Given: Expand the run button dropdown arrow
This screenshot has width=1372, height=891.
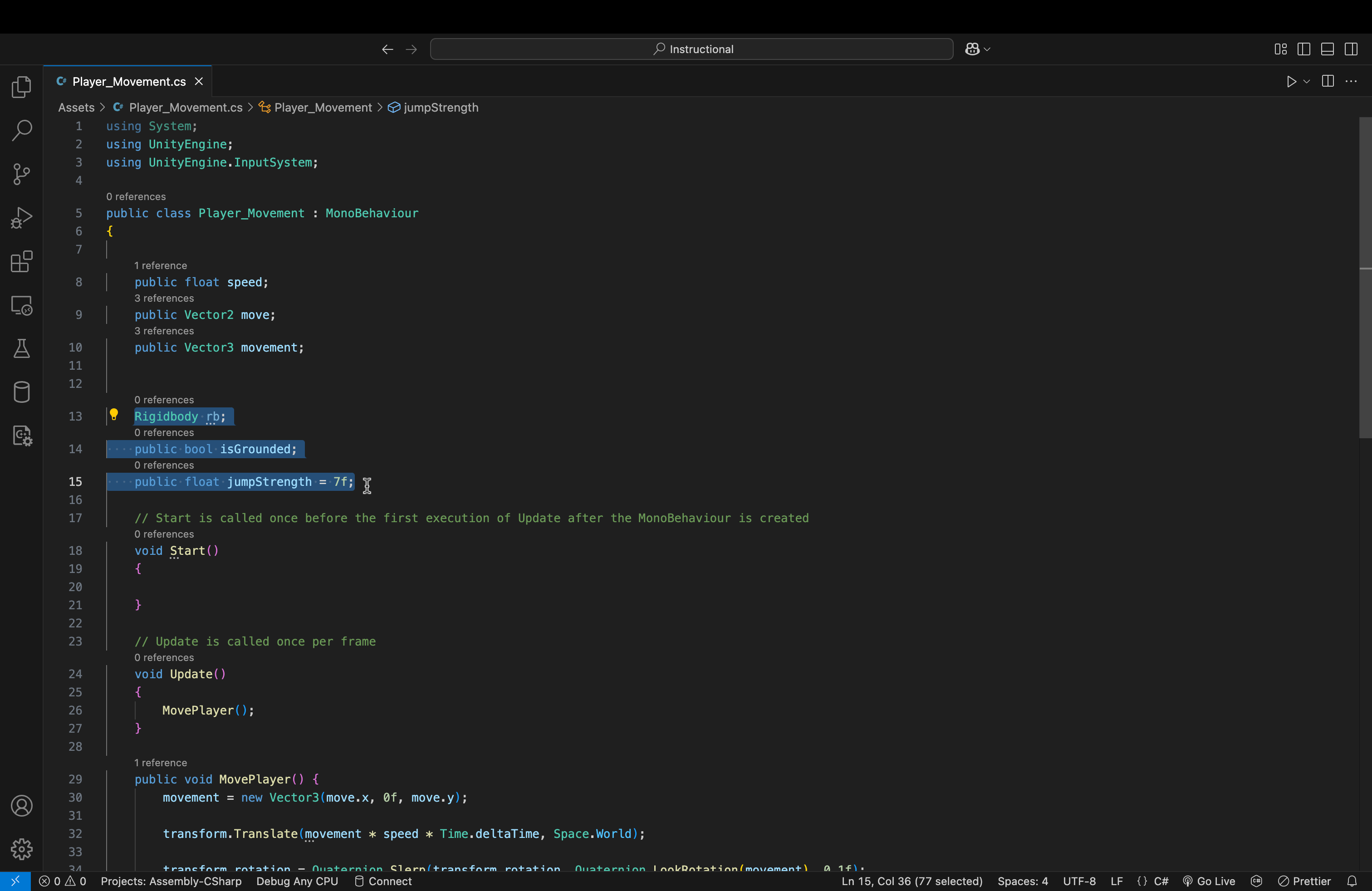Looking at the screenshot, I should 1307,81.
